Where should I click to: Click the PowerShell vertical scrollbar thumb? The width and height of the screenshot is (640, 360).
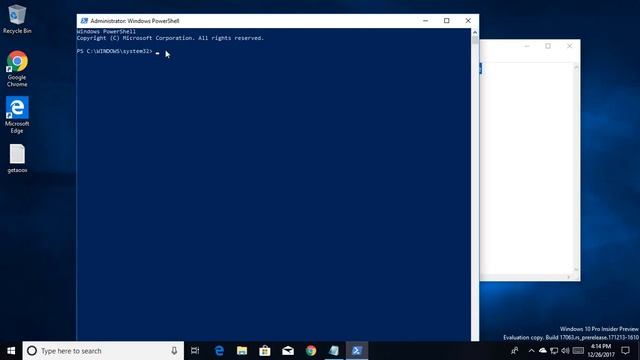tap(475, 40)
